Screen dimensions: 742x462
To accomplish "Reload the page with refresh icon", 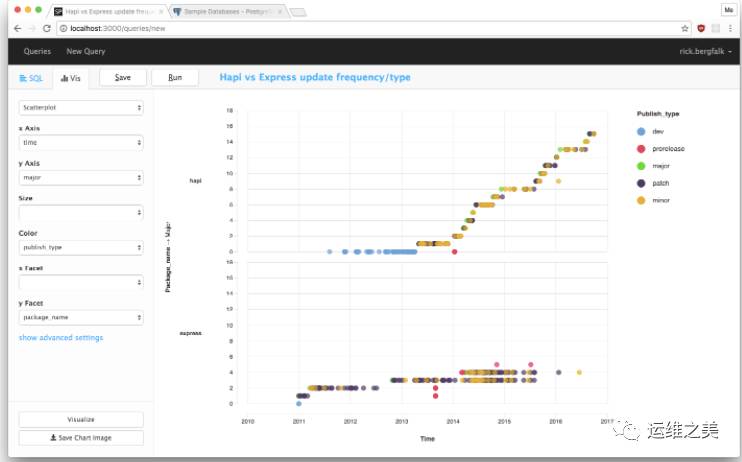I will [46, 28].
